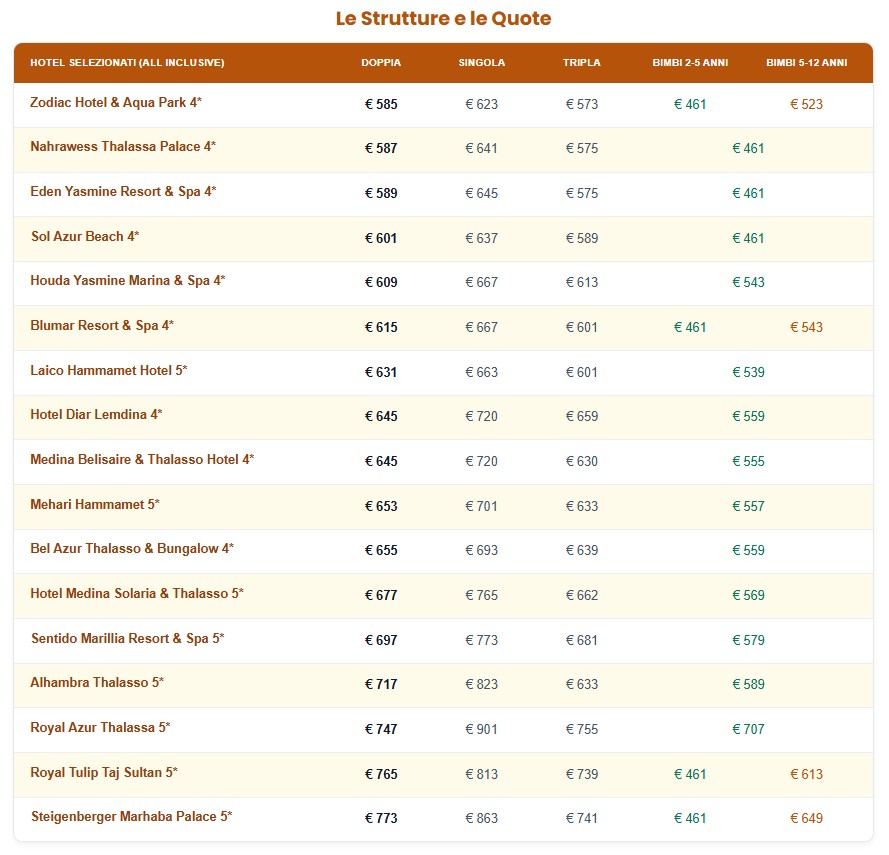Click the € 707 children's price
This screenshot has width=889, height=855.
pos(748,729)
